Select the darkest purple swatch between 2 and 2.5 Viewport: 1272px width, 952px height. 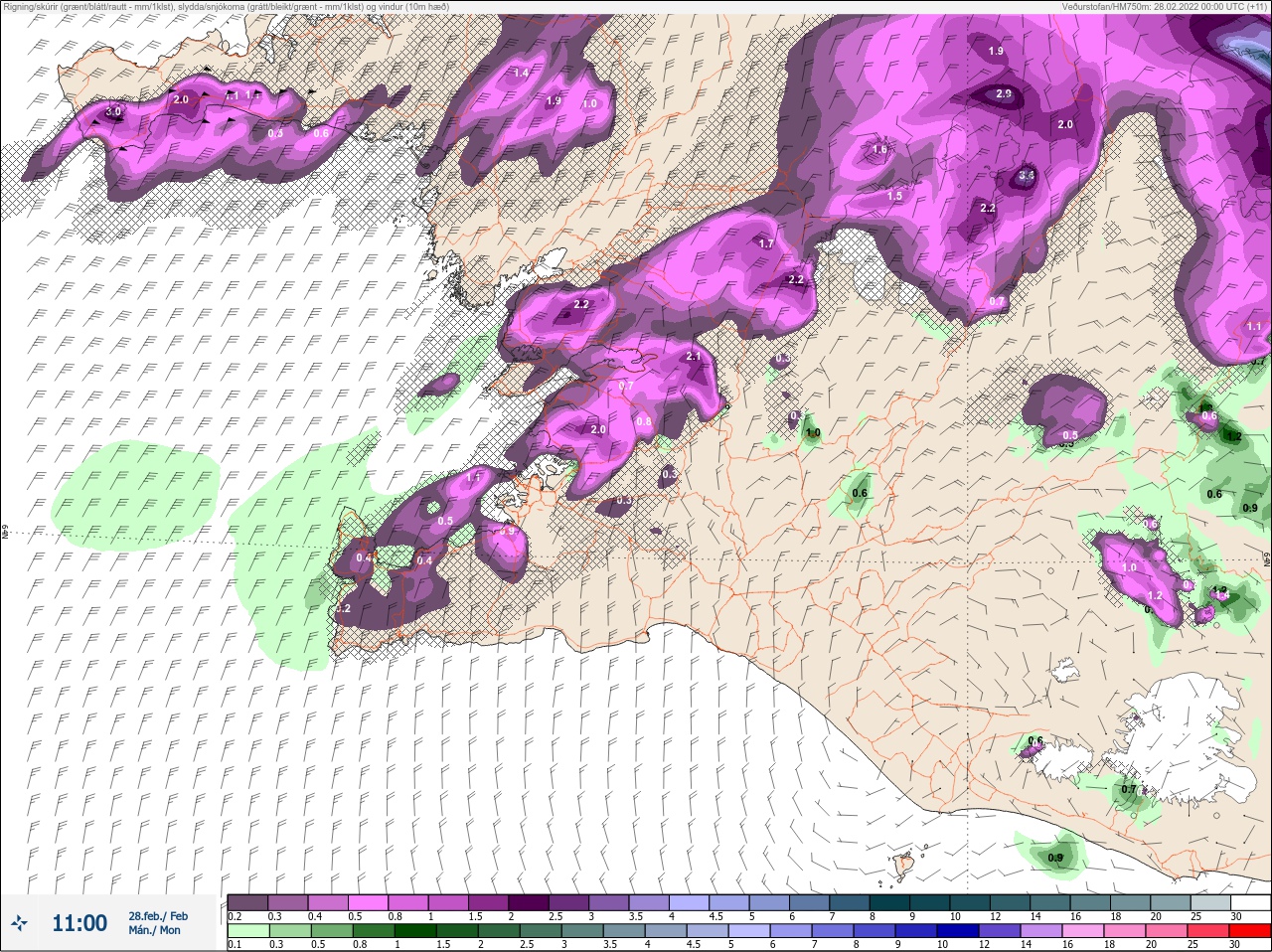click(529, 902)
